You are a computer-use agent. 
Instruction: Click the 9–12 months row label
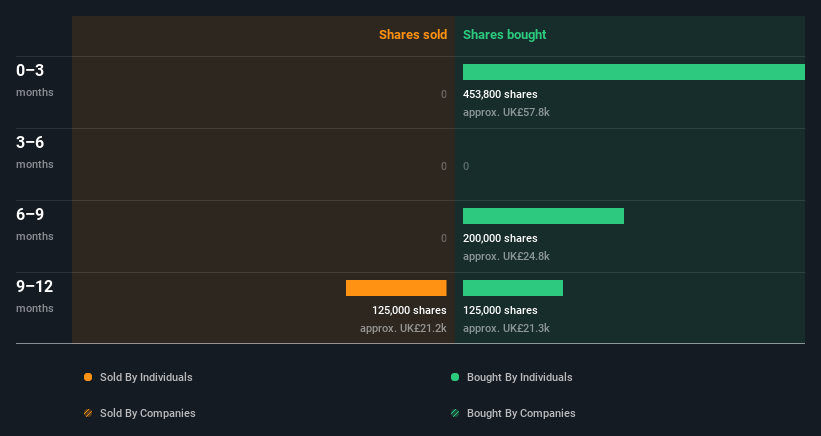click(35, 296)
